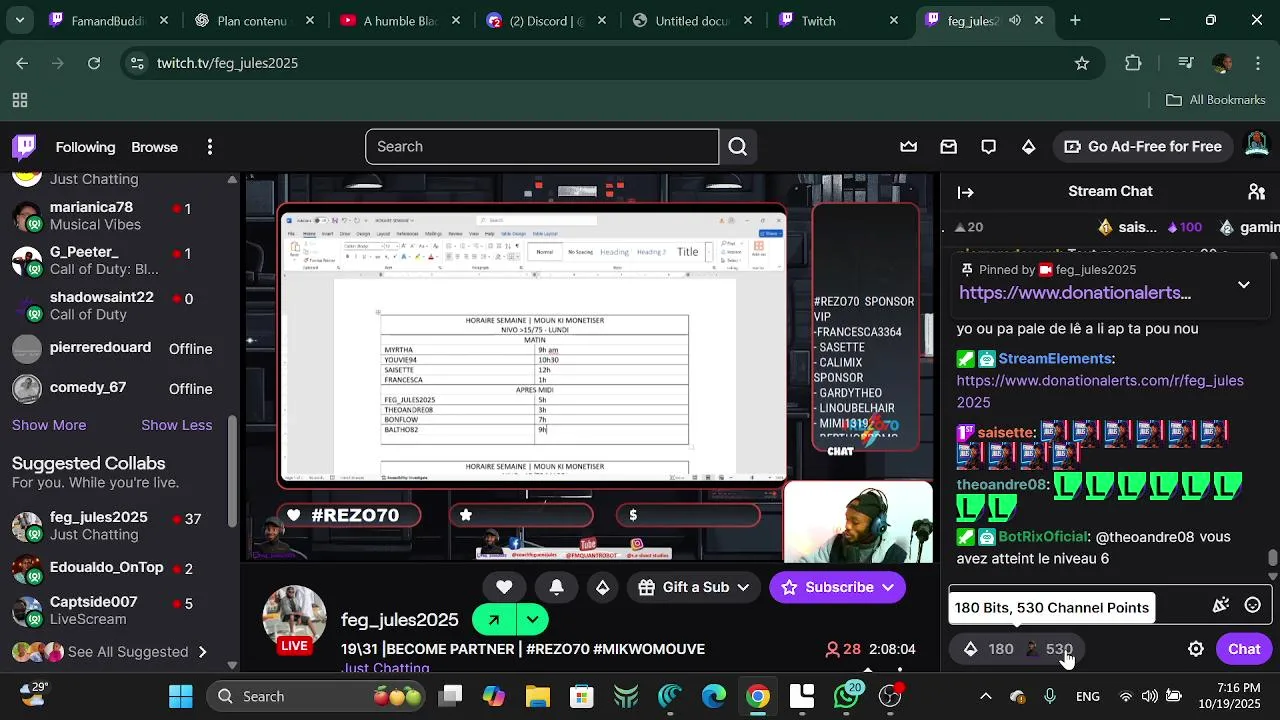Open the shadowsaint22 channel in sidebar
This screenshot has width=1280, height=720.
click(x=115, y=306)
